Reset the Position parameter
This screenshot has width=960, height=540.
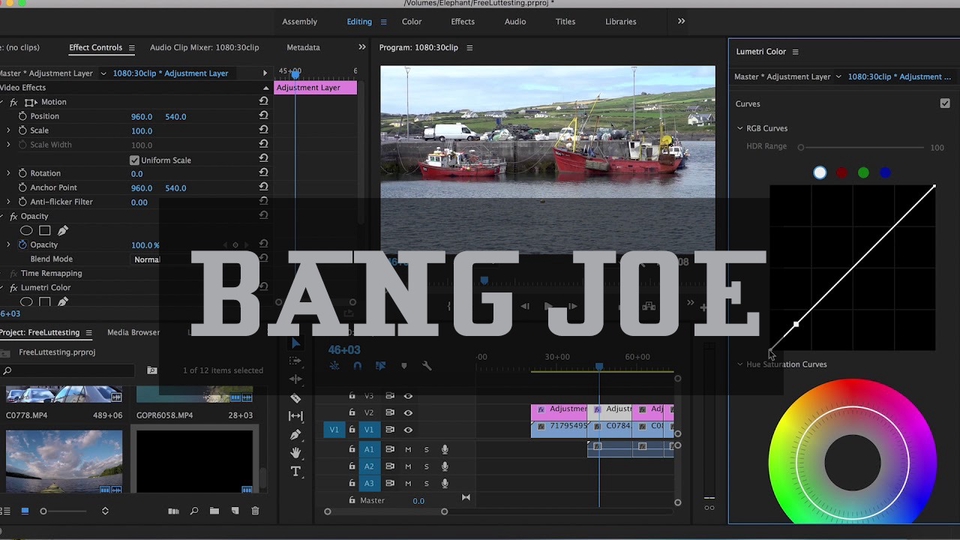[x=263, y=115]
